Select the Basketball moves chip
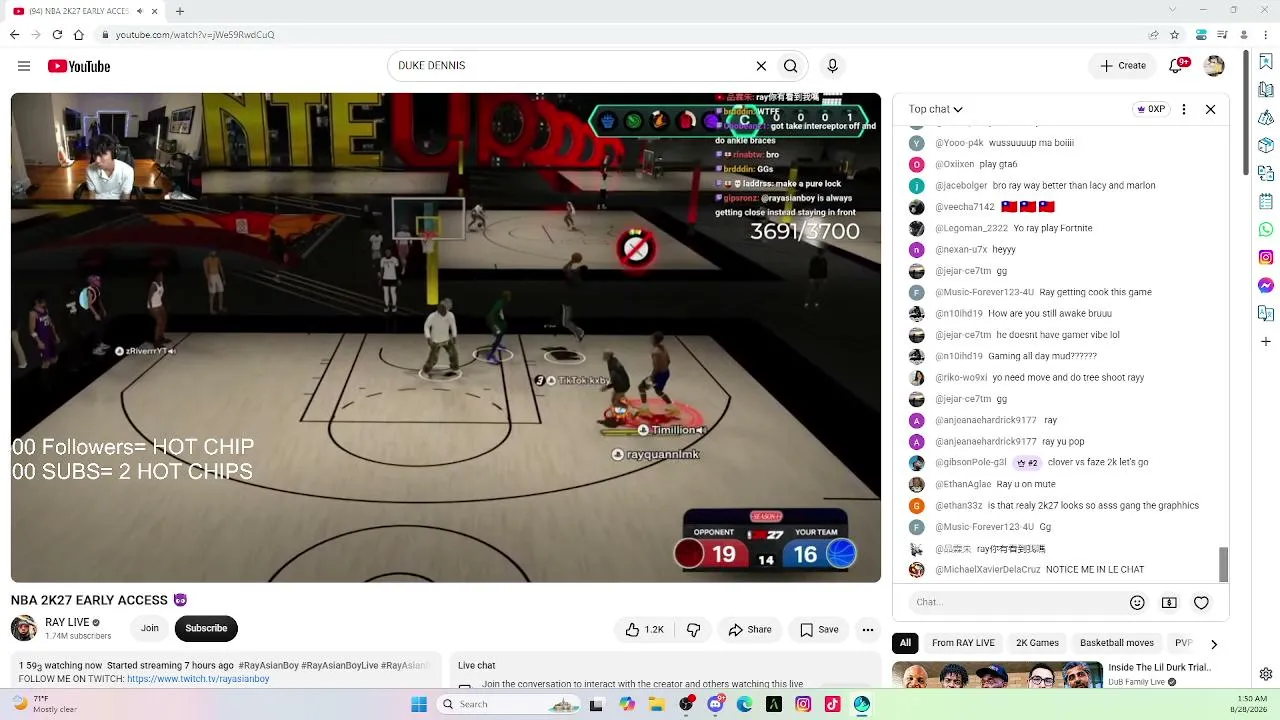 (1117, 643)
